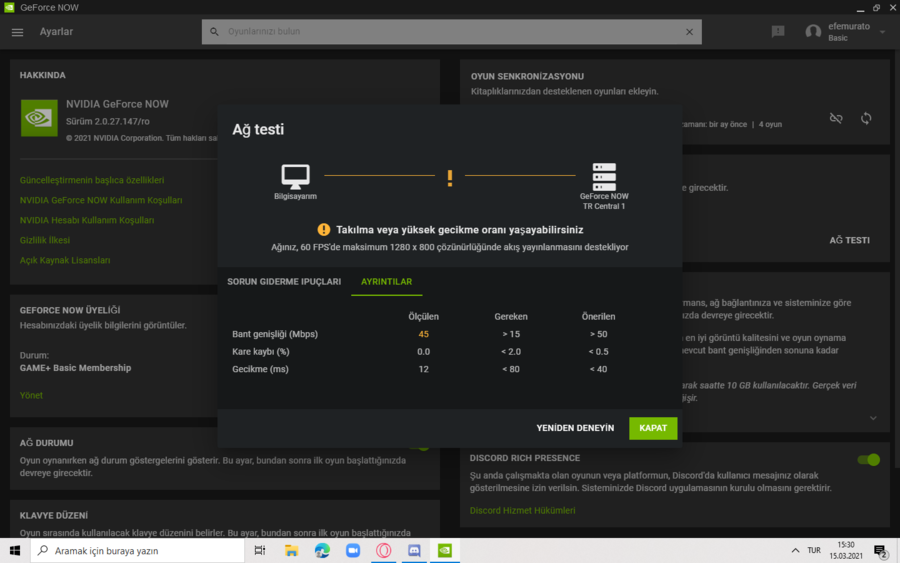Select the Ayrıntılar tab

click(x=386, y=282)
